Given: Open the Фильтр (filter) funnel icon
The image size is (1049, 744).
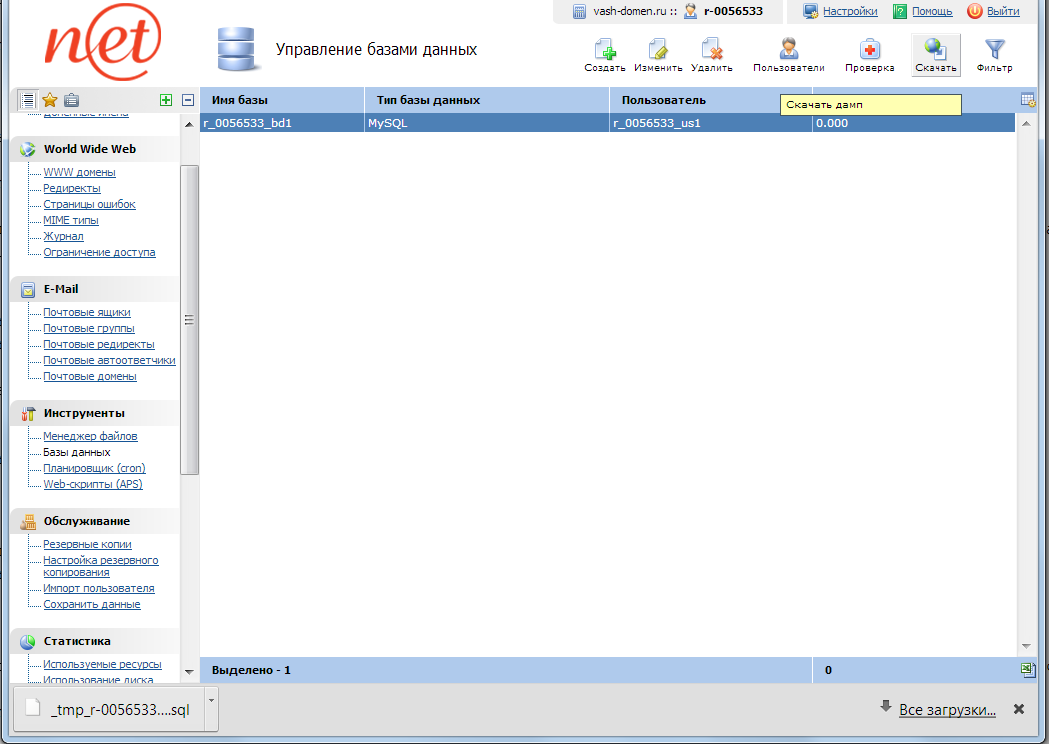Looking at the screenshot, I should coord(994,50).
